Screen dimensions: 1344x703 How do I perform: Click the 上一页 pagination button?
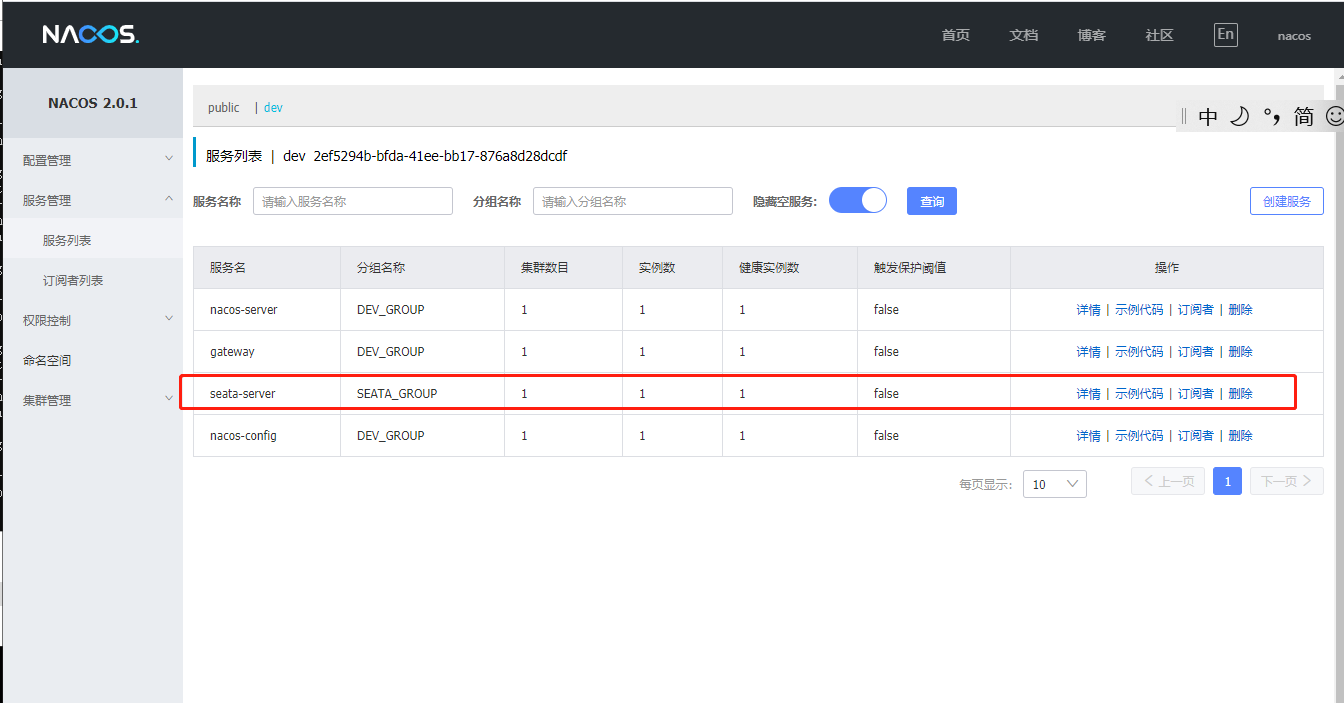(1168, 481)
